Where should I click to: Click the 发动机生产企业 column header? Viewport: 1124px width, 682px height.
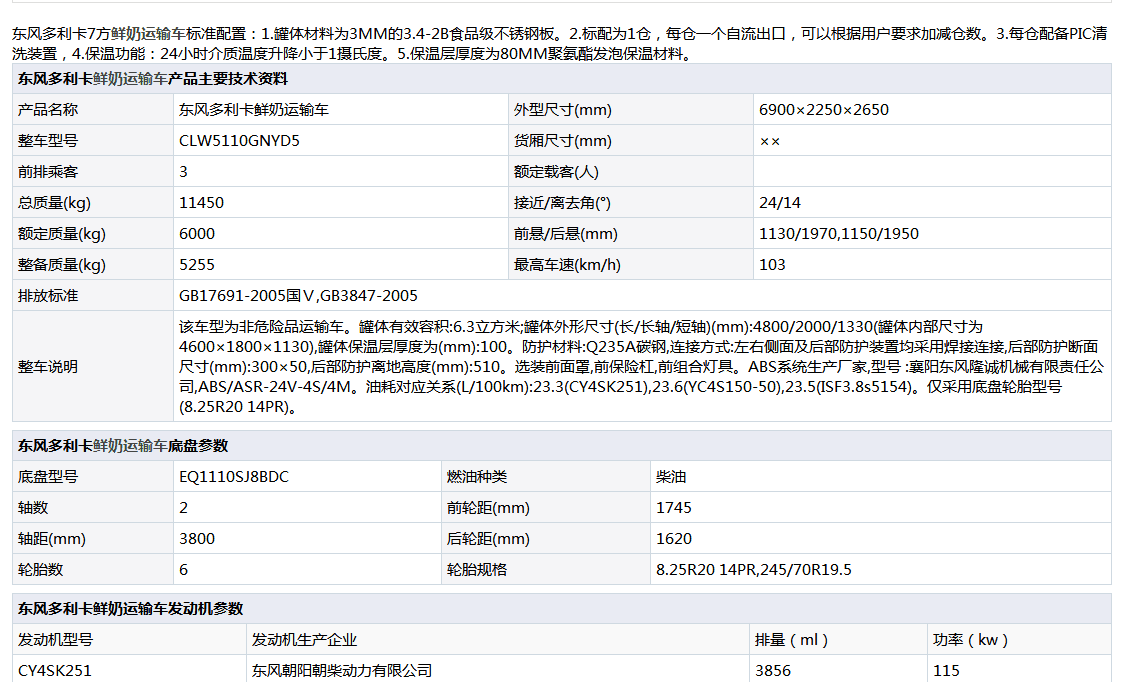click(304, 639)
